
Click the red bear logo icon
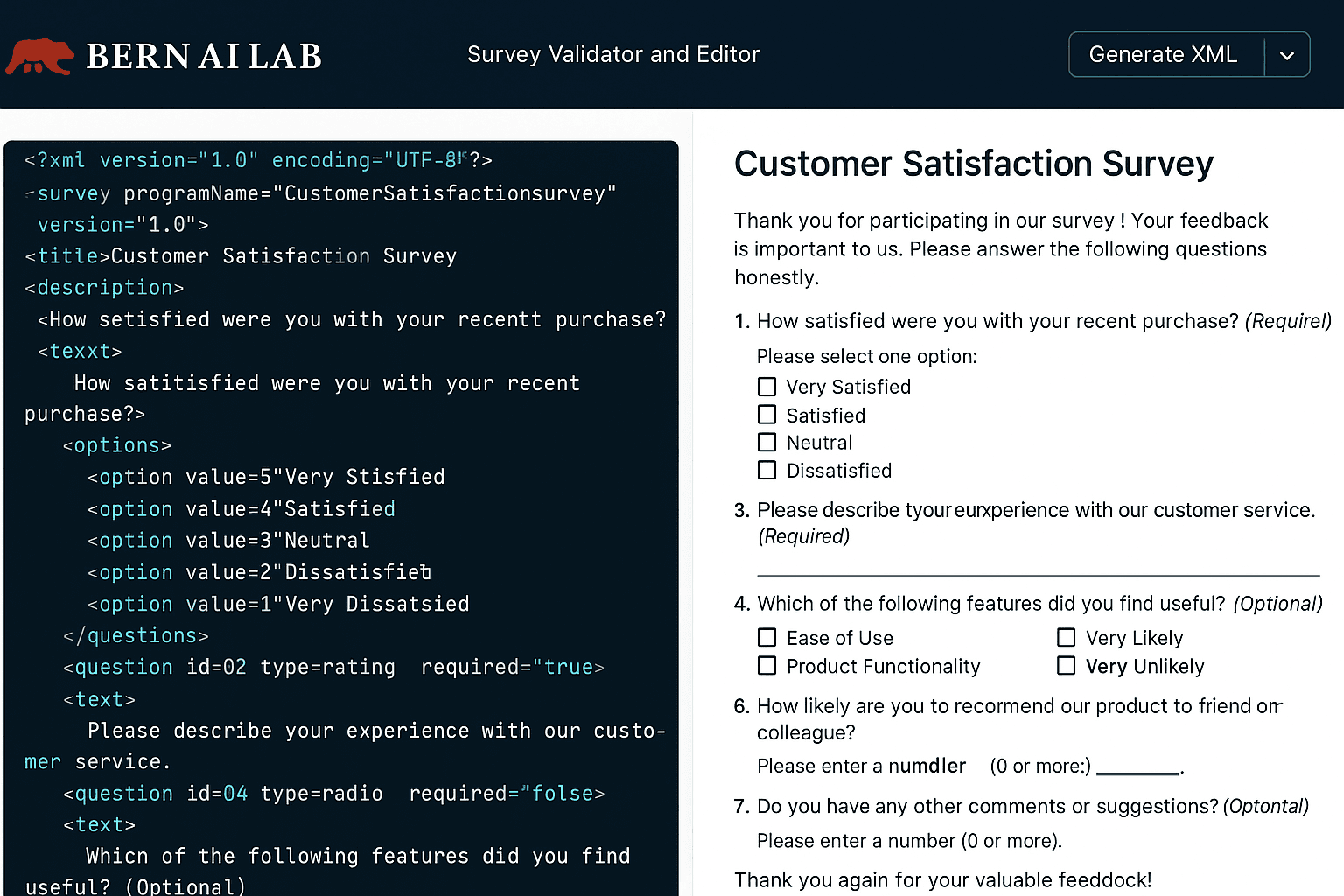point(40,57)
